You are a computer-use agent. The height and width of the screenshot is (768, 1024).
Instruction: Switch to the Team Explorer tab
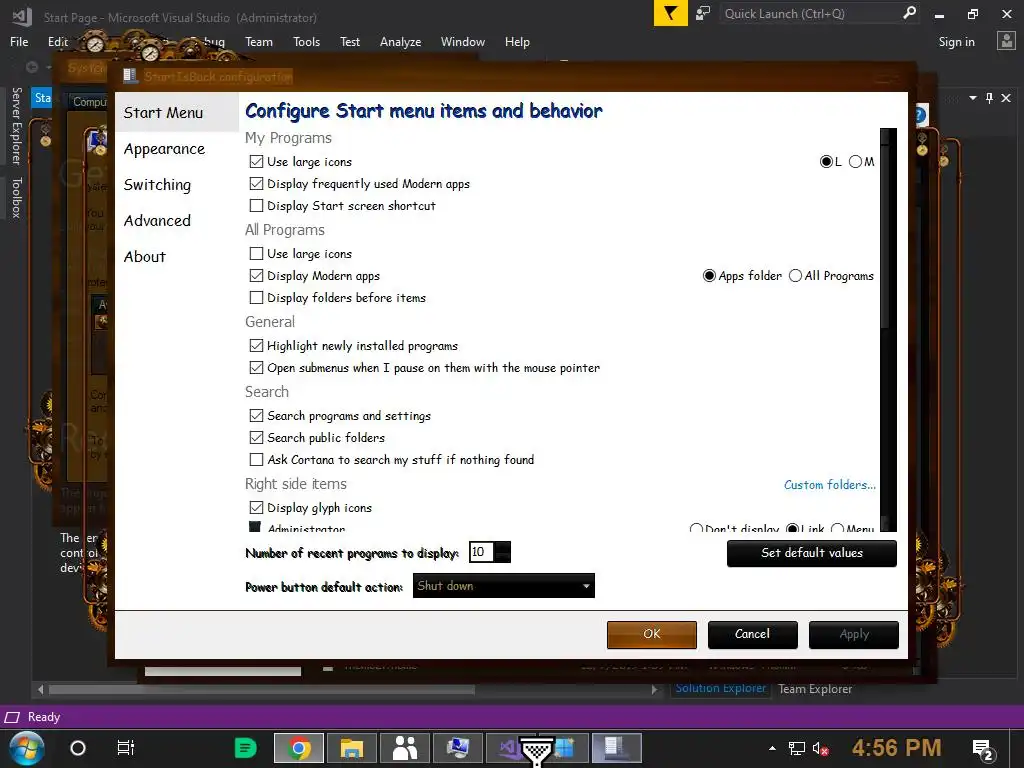pos(815,689)
